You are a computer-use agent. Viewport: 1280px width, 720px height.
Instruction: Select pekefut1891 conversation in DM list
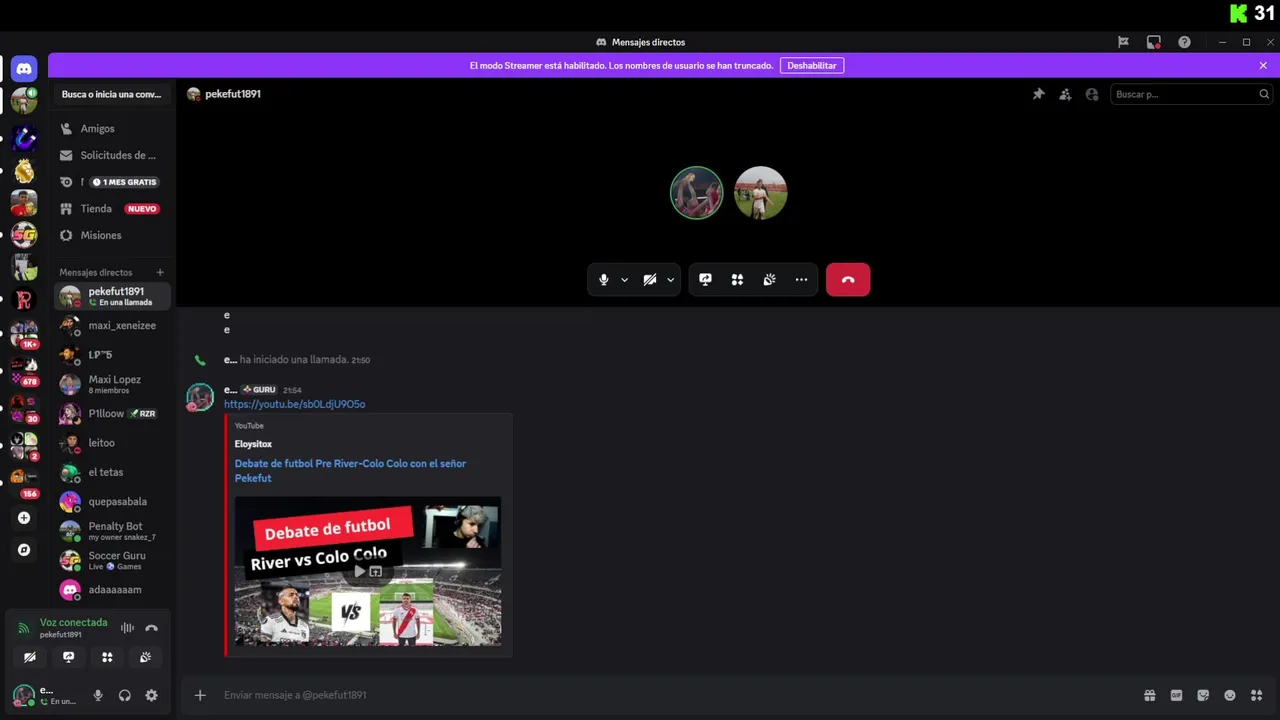(112, 296)
